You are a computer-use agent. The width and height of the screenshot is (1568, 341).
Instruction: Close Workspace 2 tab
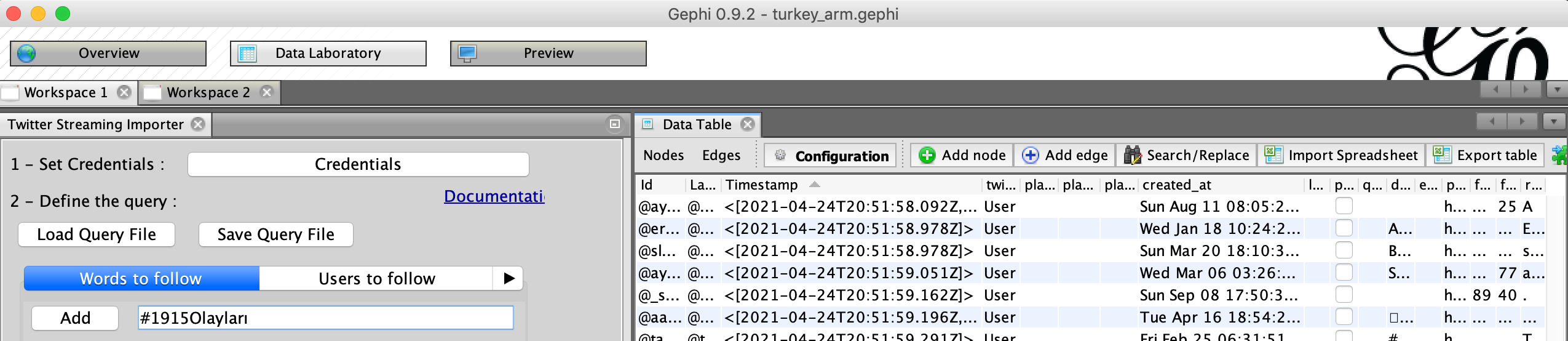click(266, 92)
